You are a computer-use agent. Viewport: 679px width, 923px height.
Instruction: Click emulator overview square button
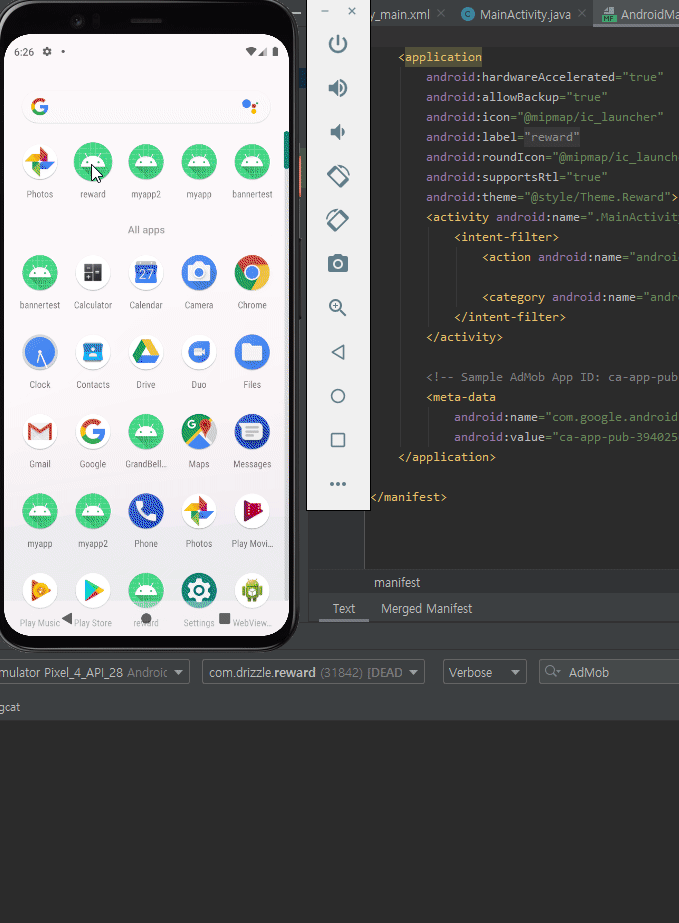click(x=338, y=440)
